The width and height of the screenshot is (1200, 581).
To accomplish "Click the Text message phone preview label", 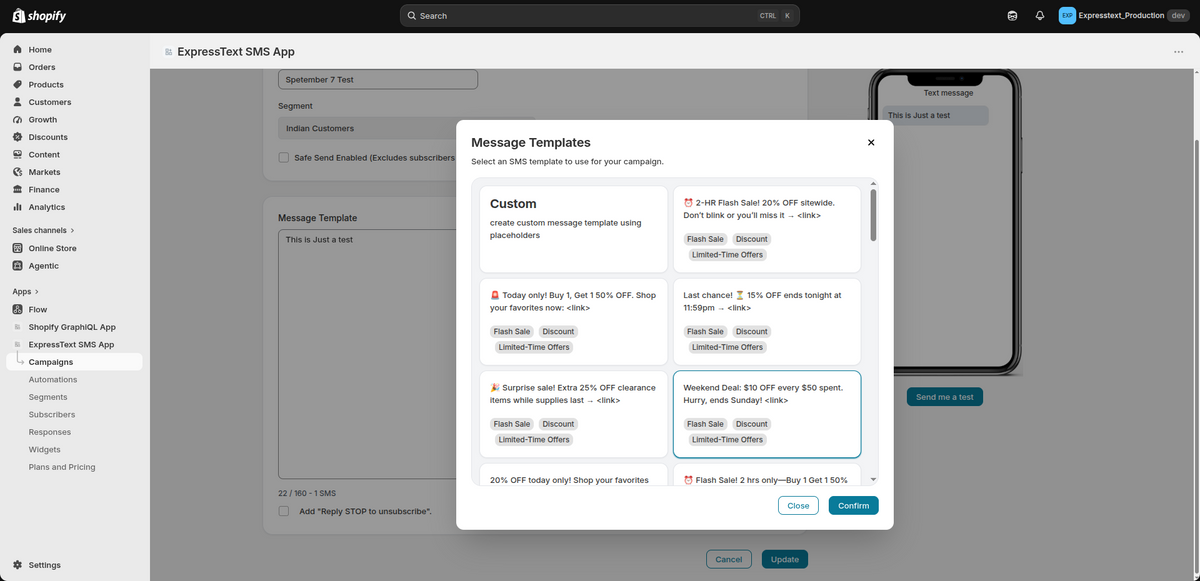I will tap(948, 93).
